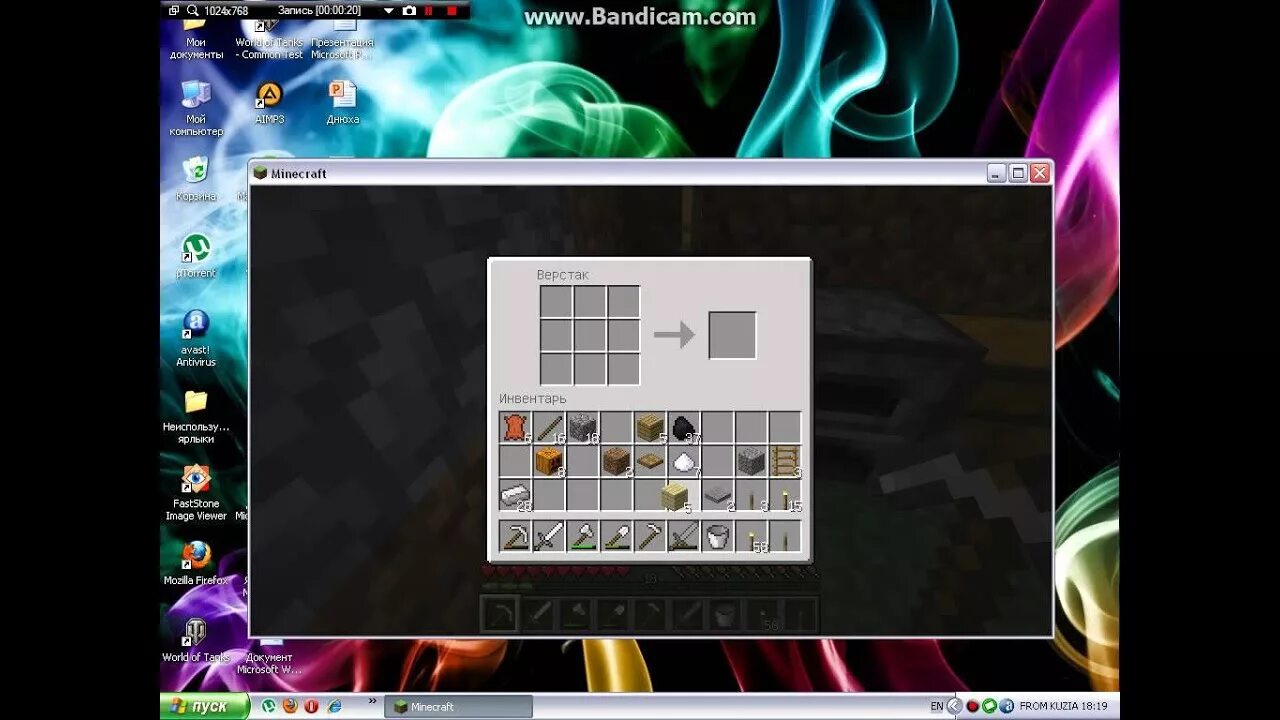Expand hidden system tray icons arrow

[954, 706]
